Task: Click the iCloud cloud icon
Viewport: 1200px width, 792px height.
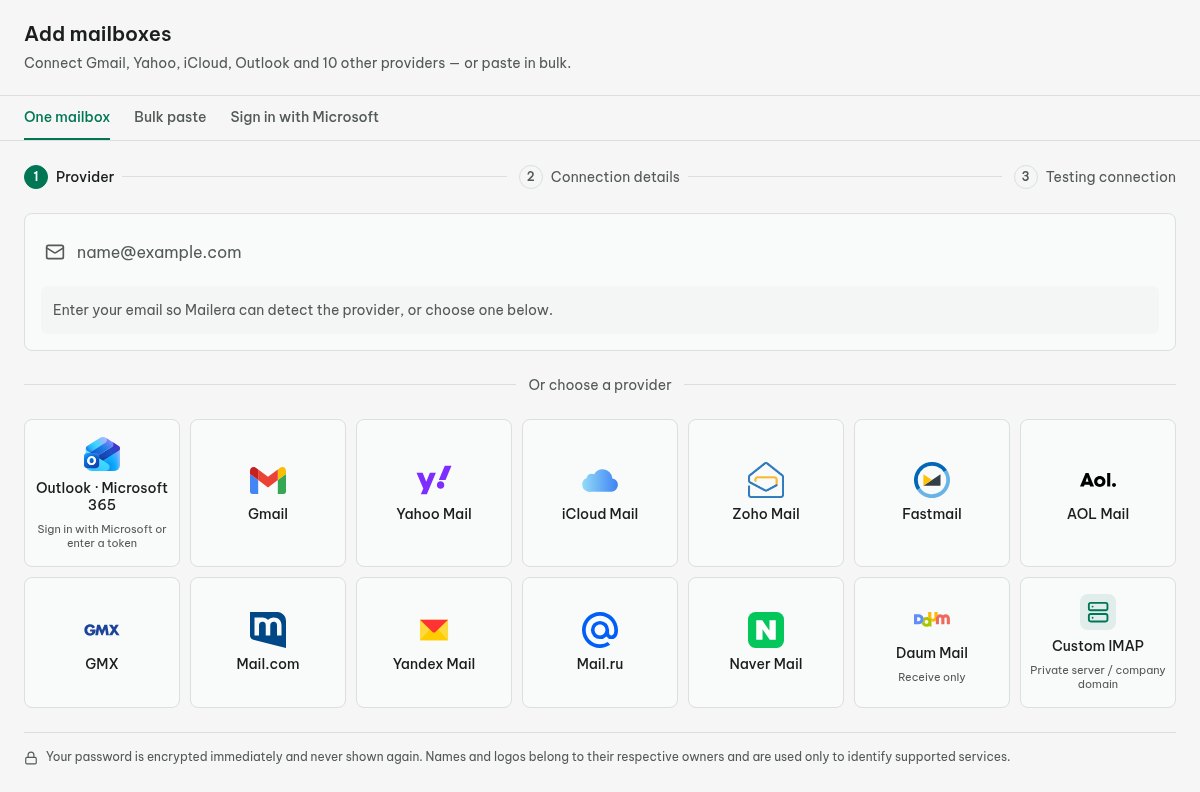Action: pyautogui.click(x=600, y=481)
